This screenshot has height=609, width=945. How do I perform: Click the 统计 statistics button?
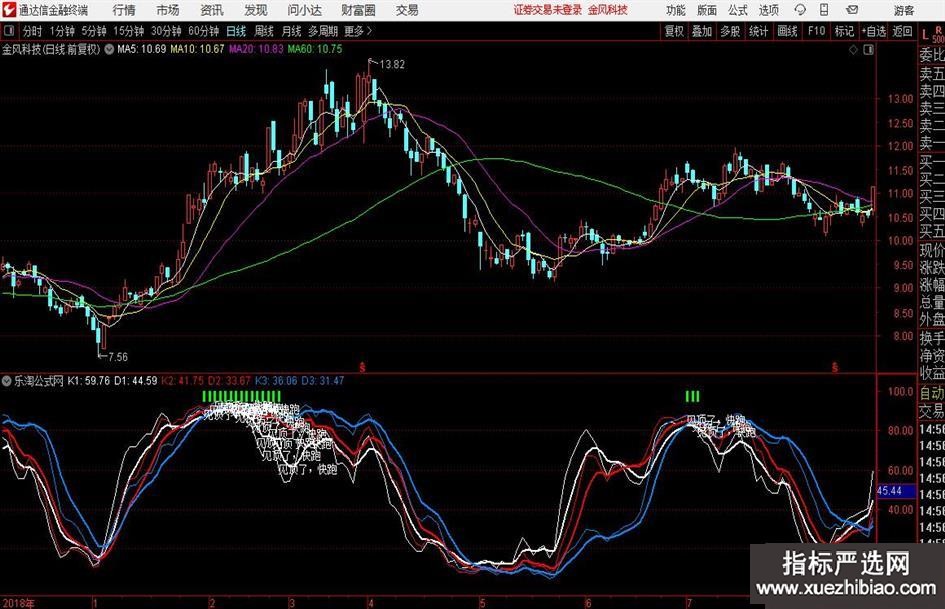click(759, 31)
